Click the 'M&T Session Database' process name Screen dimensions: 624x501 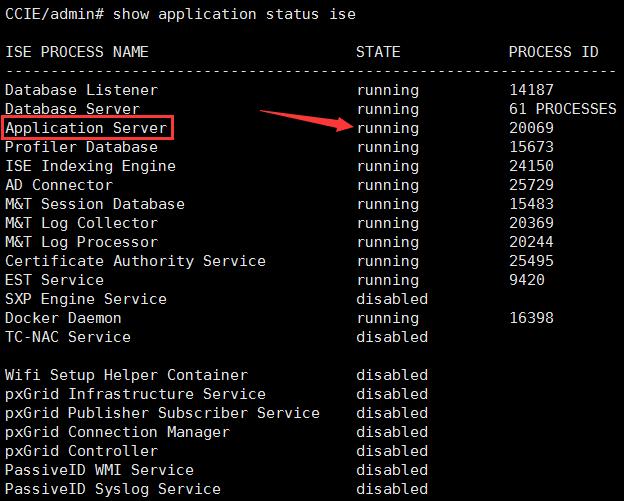pyautogui.click(x=95, y=204)
